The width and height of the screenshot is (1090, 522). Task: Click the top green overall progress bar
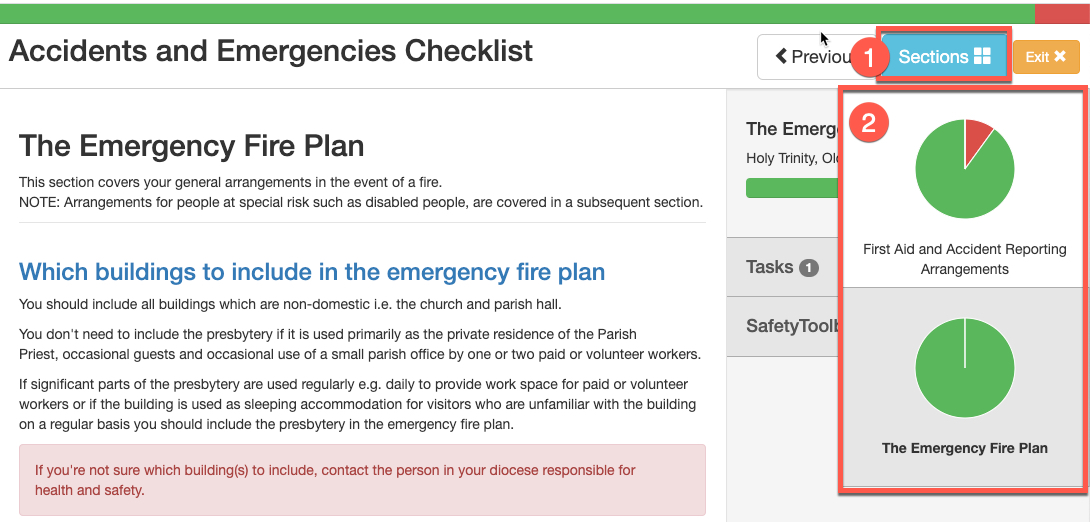(x=517, y=13)
